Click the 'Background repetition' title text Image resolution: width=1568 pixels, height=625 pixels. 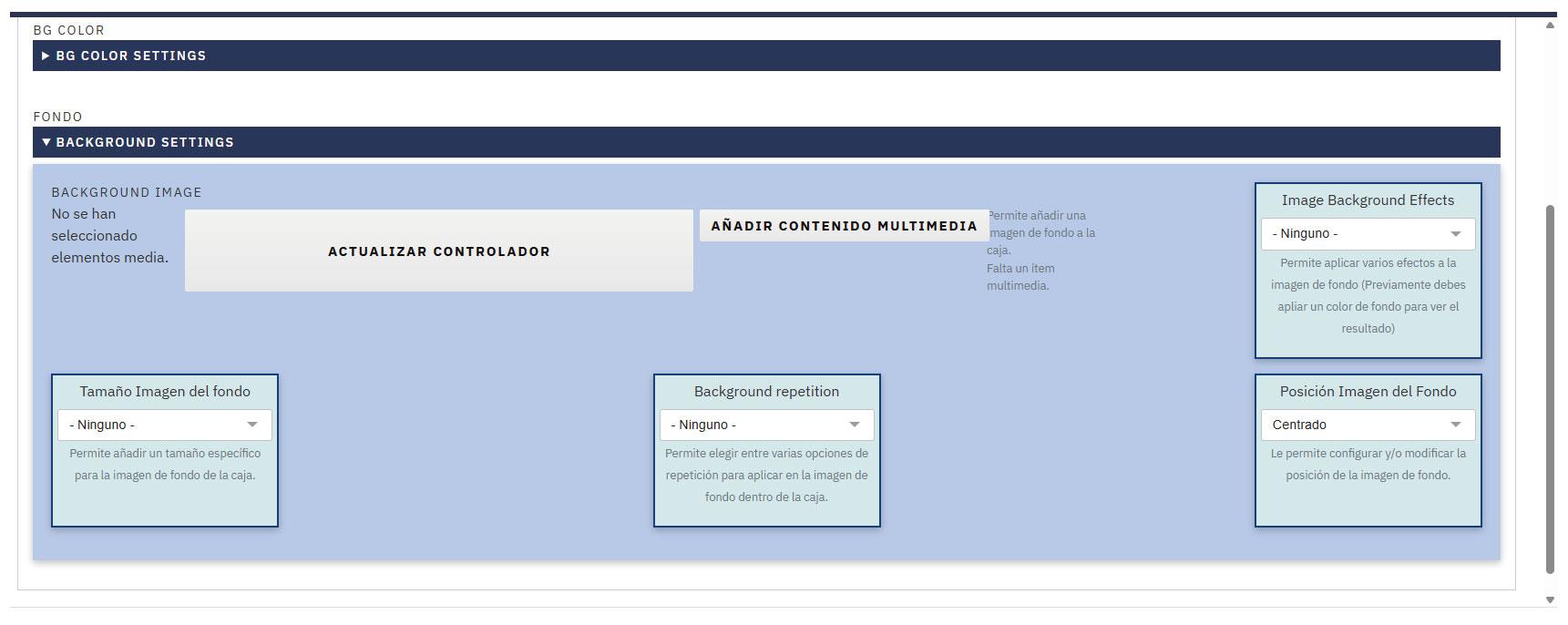[x=766, y=392]
